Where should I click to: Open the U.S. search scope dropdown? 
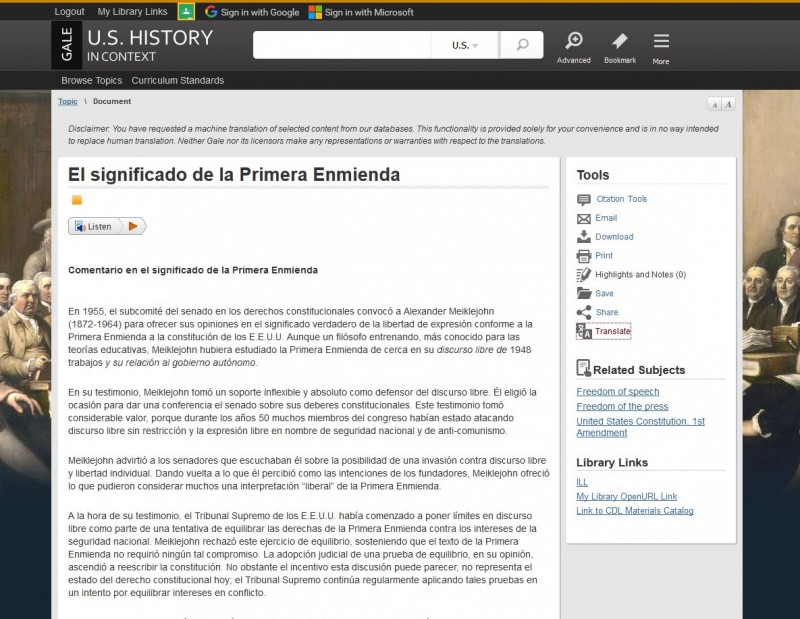coord(465,45)
